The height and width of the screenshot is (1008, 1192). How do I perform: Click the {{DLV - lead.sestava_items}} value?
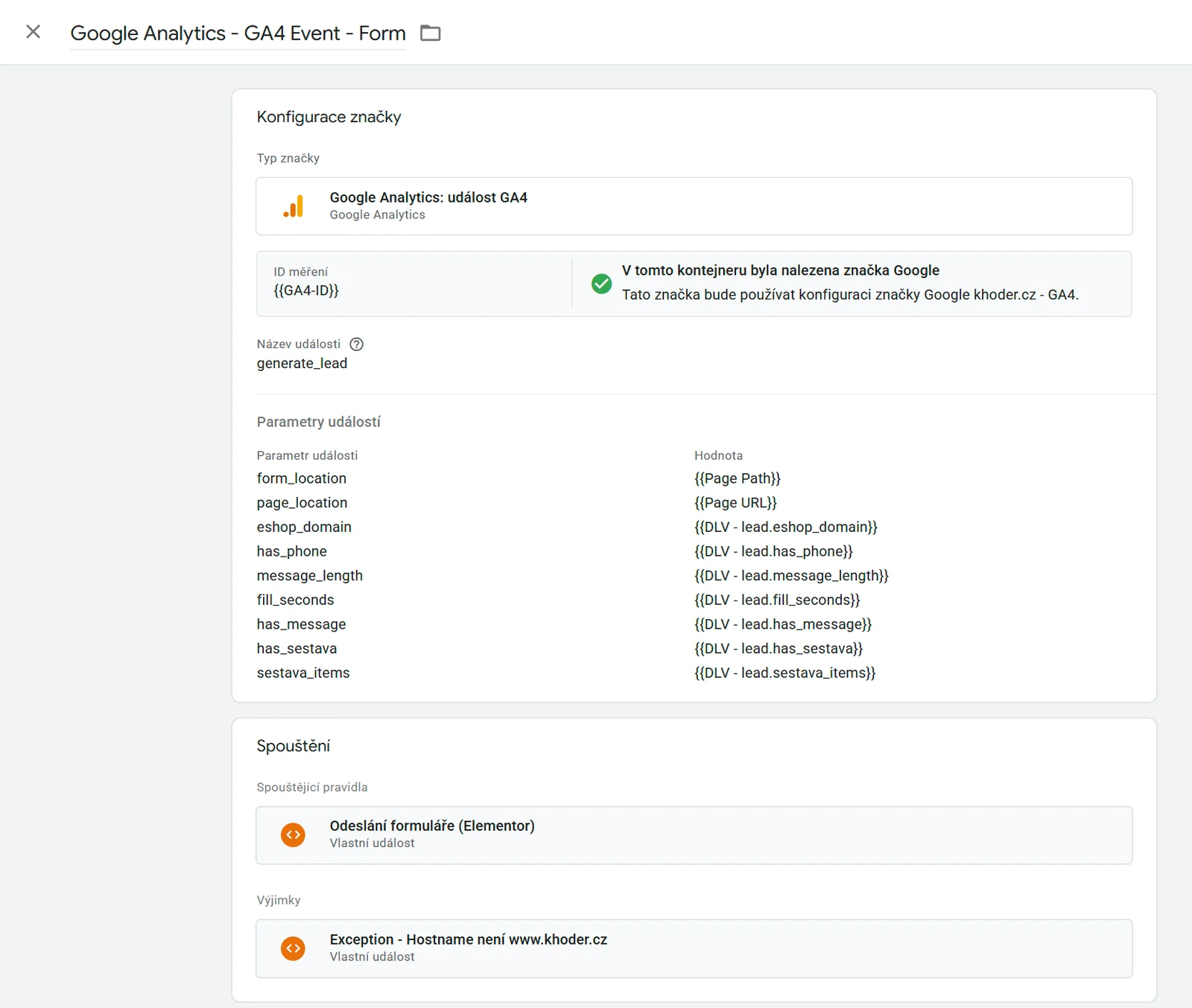[x=785, y=673]
